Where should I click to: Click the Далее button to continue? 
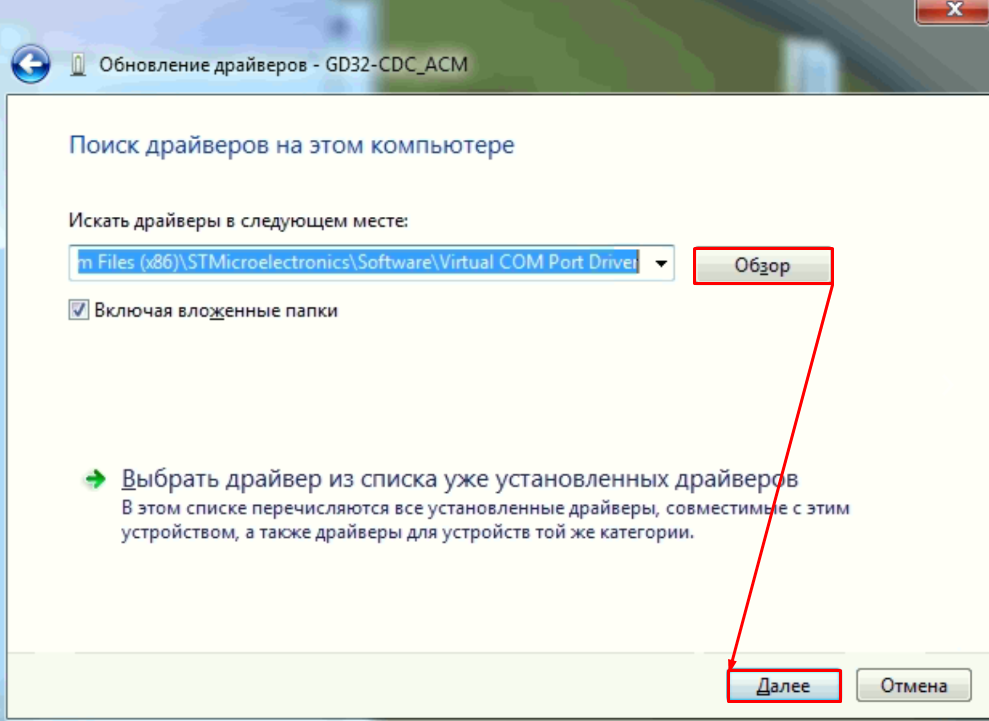tap(784, 686)
